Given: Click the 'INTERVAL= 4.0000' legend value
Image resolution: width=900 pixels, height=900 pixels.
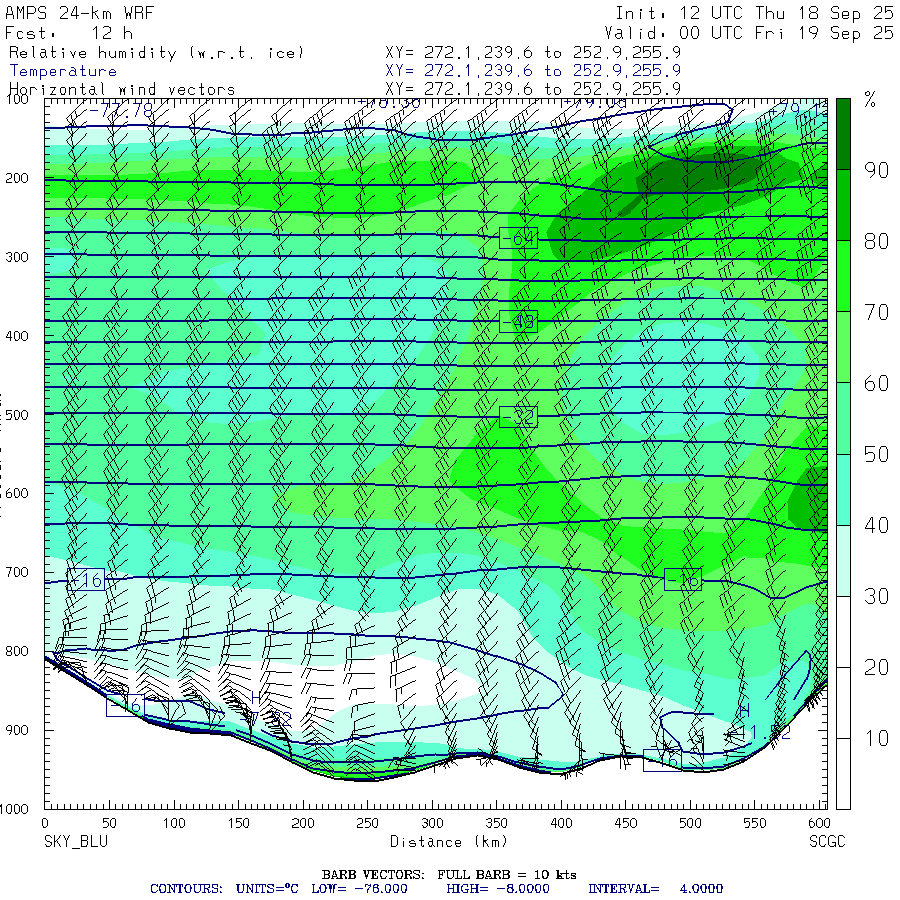Looking at the screenshot, I should pos(655,889).
